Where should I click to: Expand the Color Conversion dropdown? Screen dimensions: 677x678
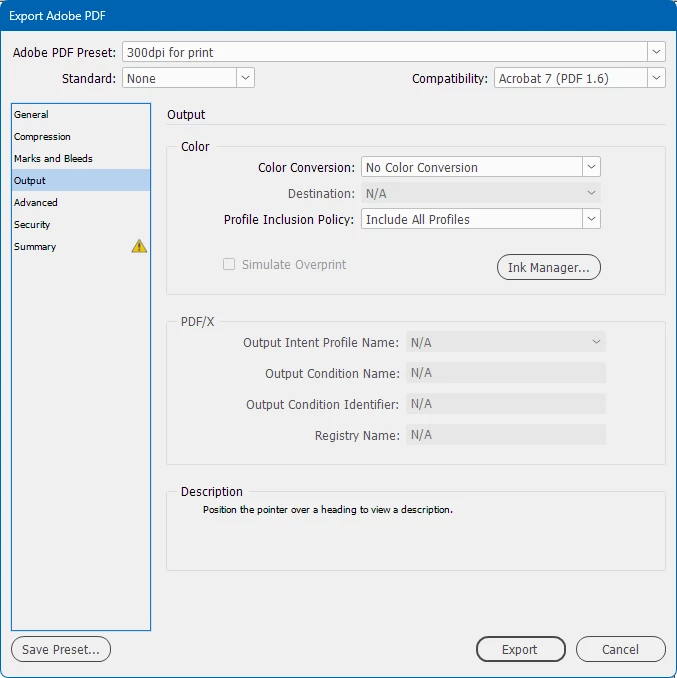tap(481, 167)
